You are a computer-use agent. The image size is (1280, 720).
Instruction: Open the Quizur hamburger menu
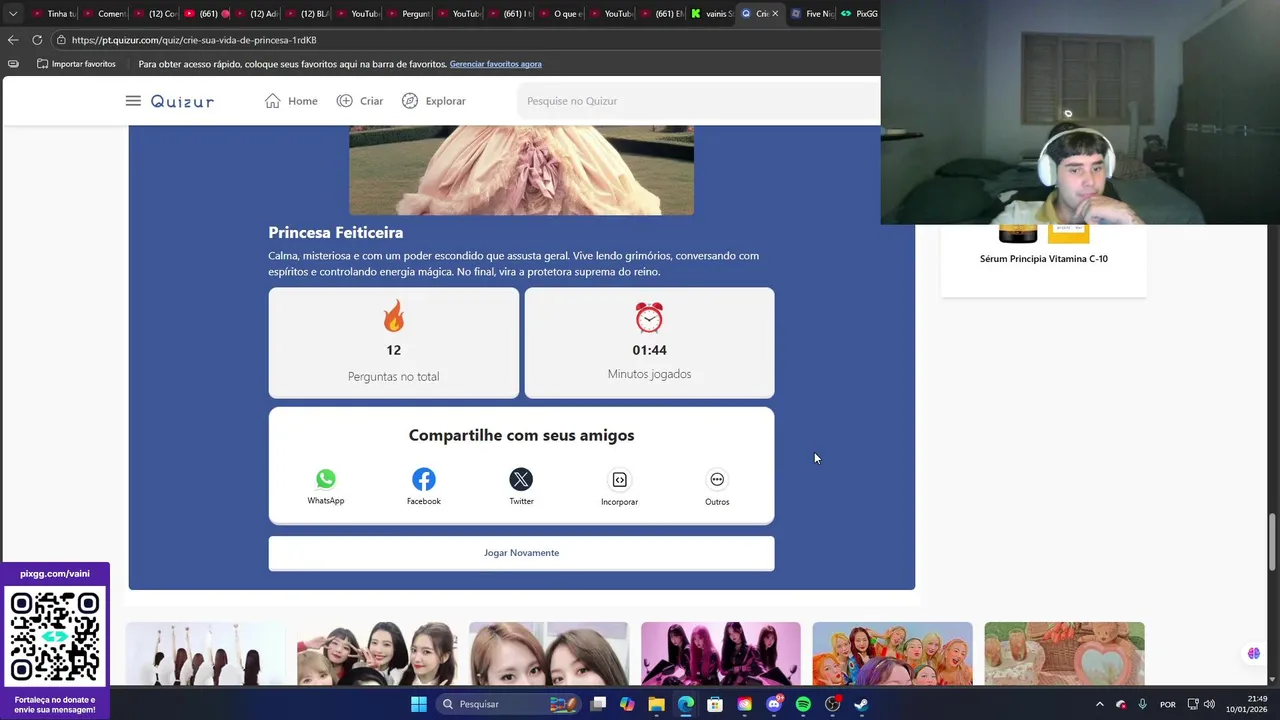pyautogui.click(x=133, y=101)
